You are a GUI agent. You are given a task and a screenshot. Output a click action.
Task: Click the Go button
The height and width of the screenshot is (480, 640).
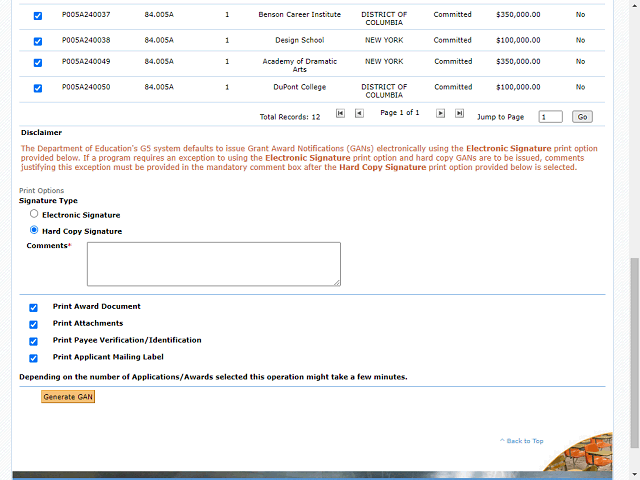click(582, 117)
